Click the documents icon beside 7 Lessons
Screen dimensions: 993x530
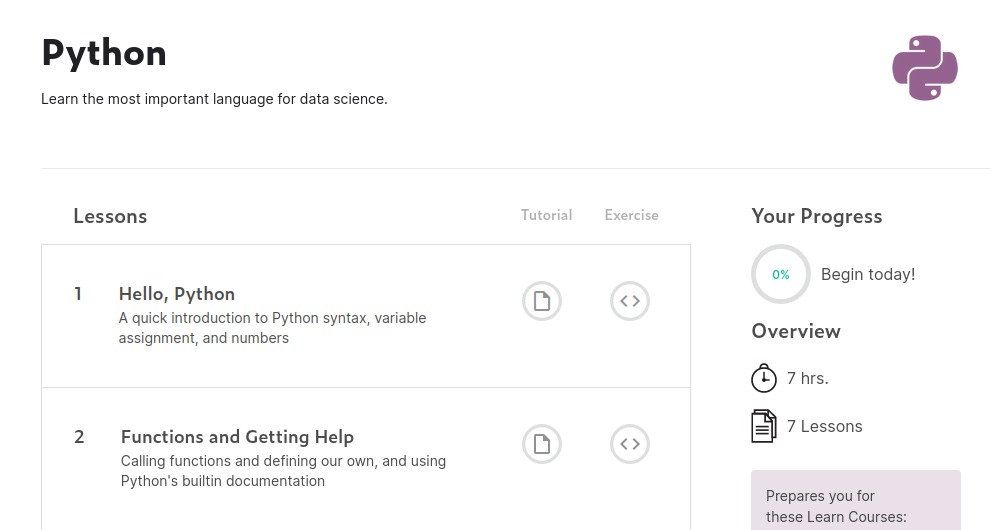(x=764, y=426)
